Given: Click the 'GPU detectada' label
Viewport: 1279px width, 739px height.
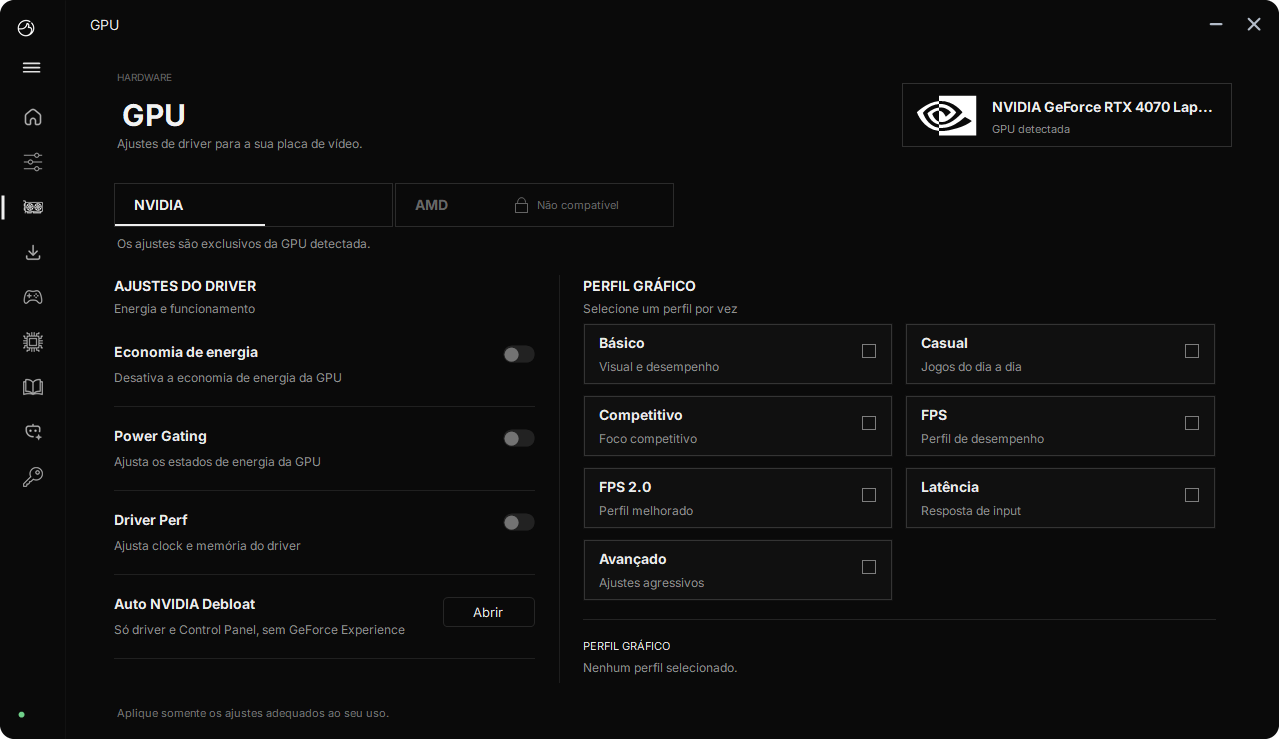Looking at the screenshot, I should [x=1031, y=129].
